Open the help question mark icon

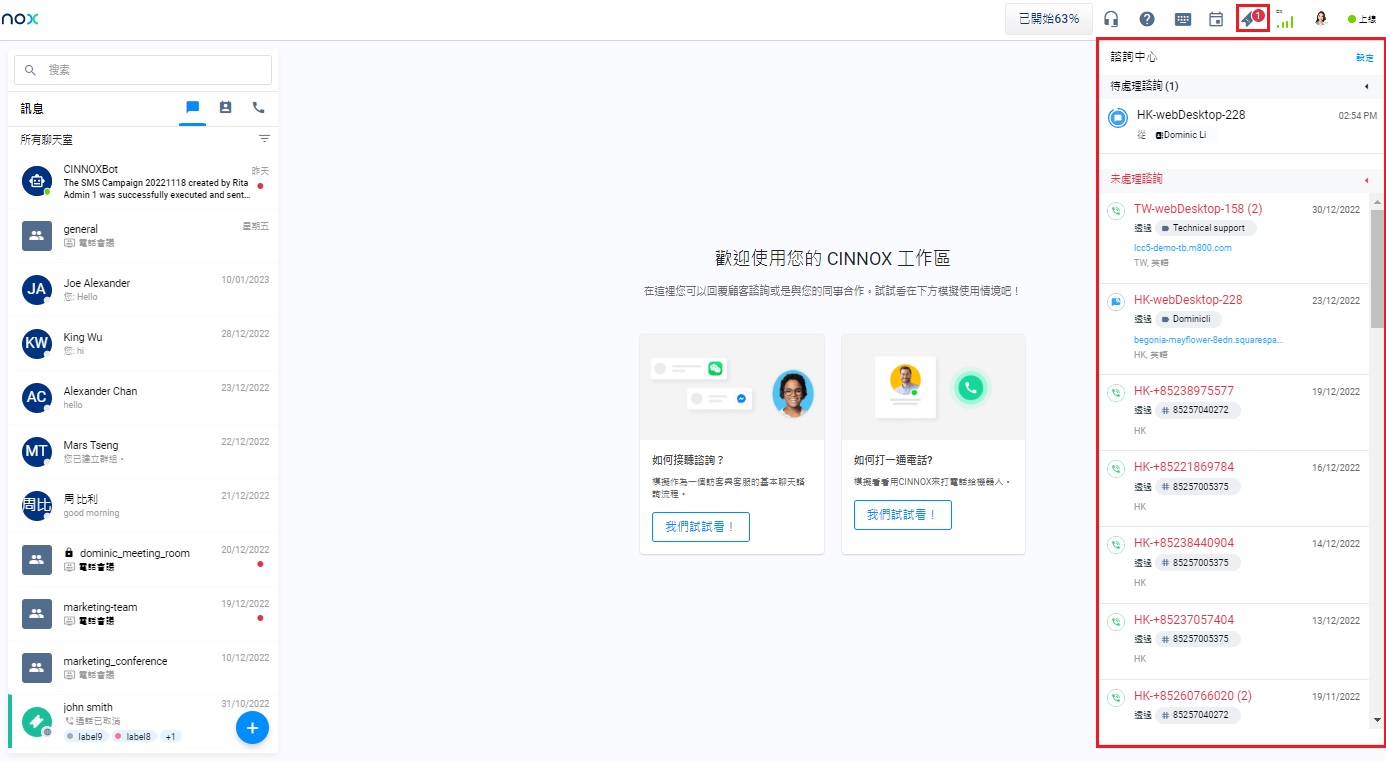(1147, 19)
